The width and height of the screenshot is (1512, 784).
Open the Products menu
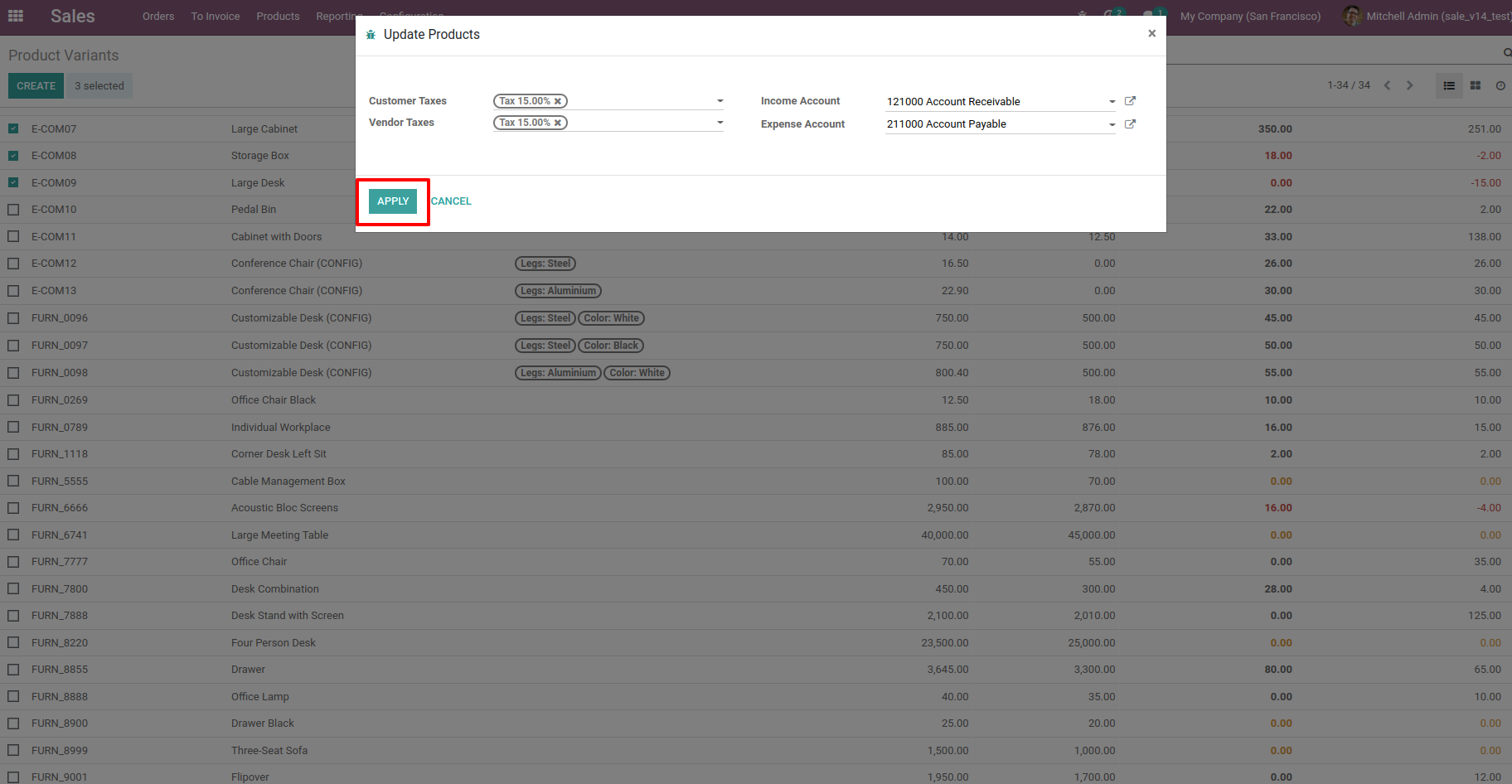click(x=278, y=16)
